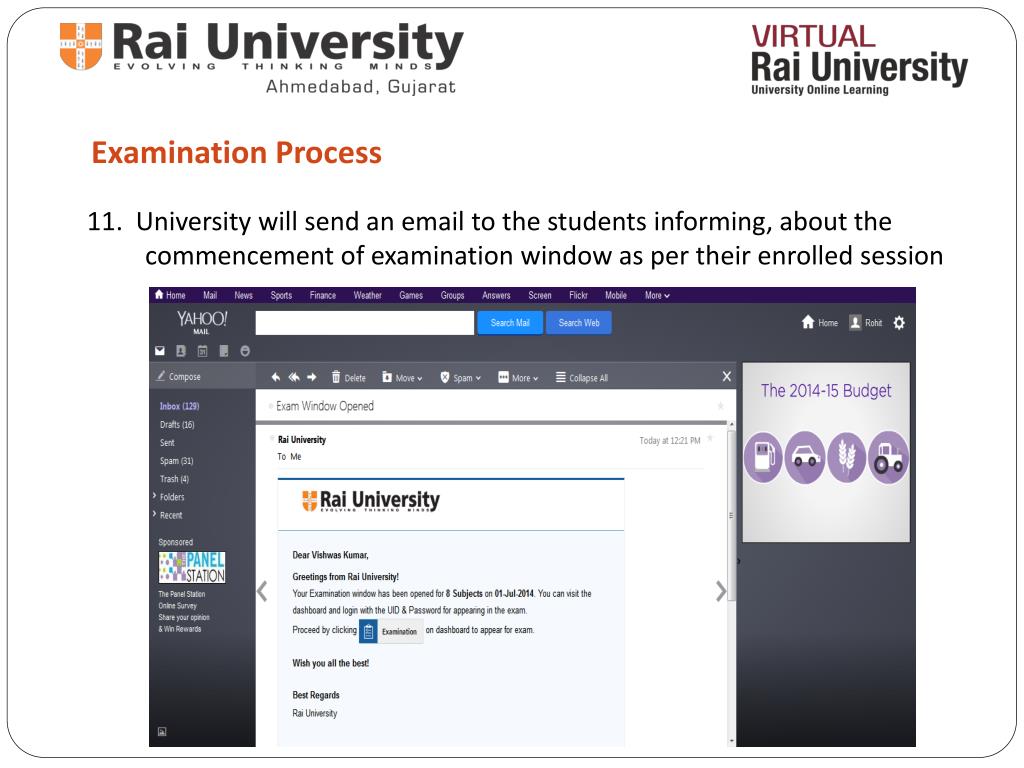Click the Panel Station sponsored ad image

(192, 567)
